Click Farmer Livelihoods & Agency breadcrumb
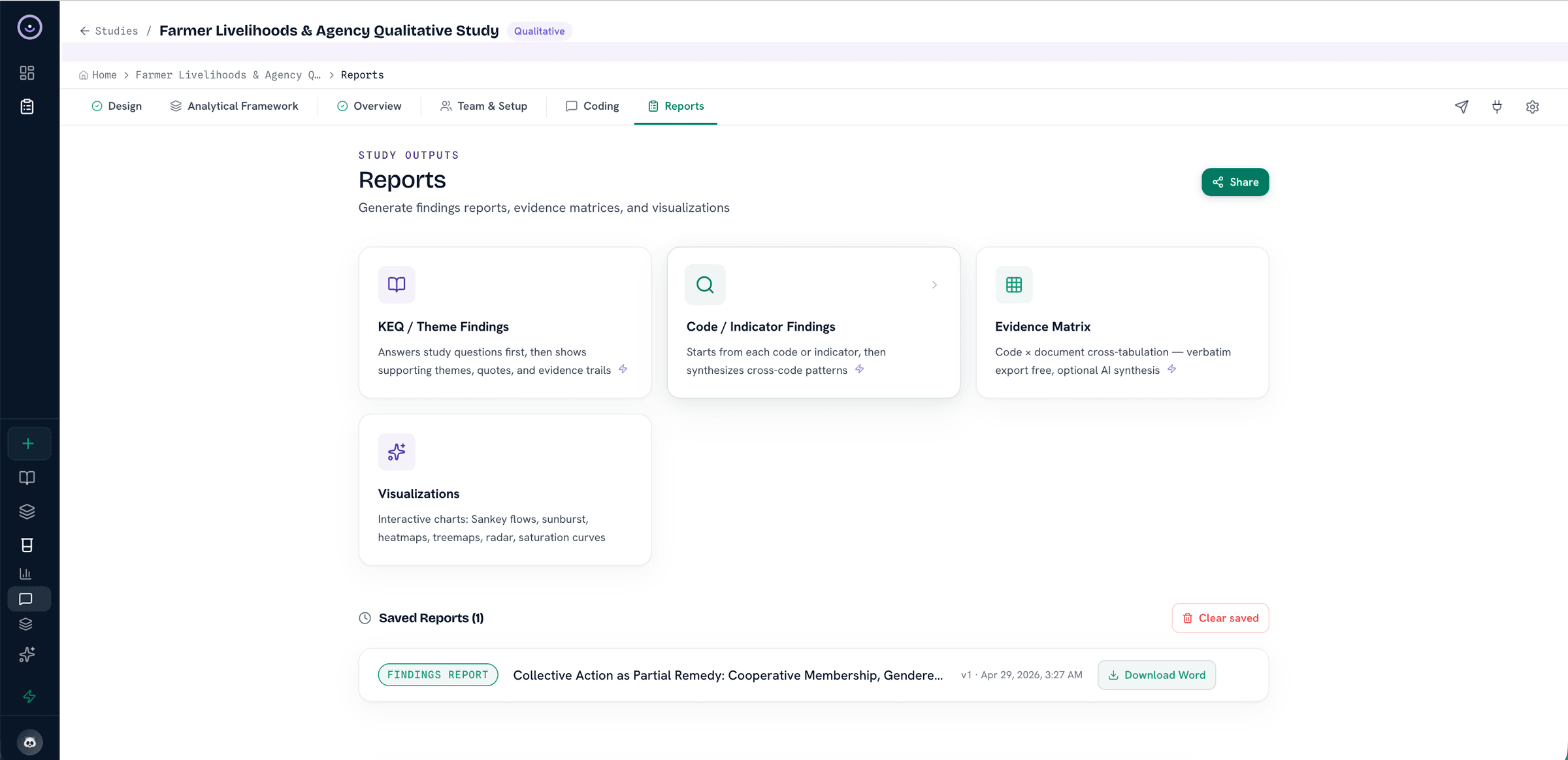Image resolution: width=1568 pixels, height=760 pixels. pos(228,75)
